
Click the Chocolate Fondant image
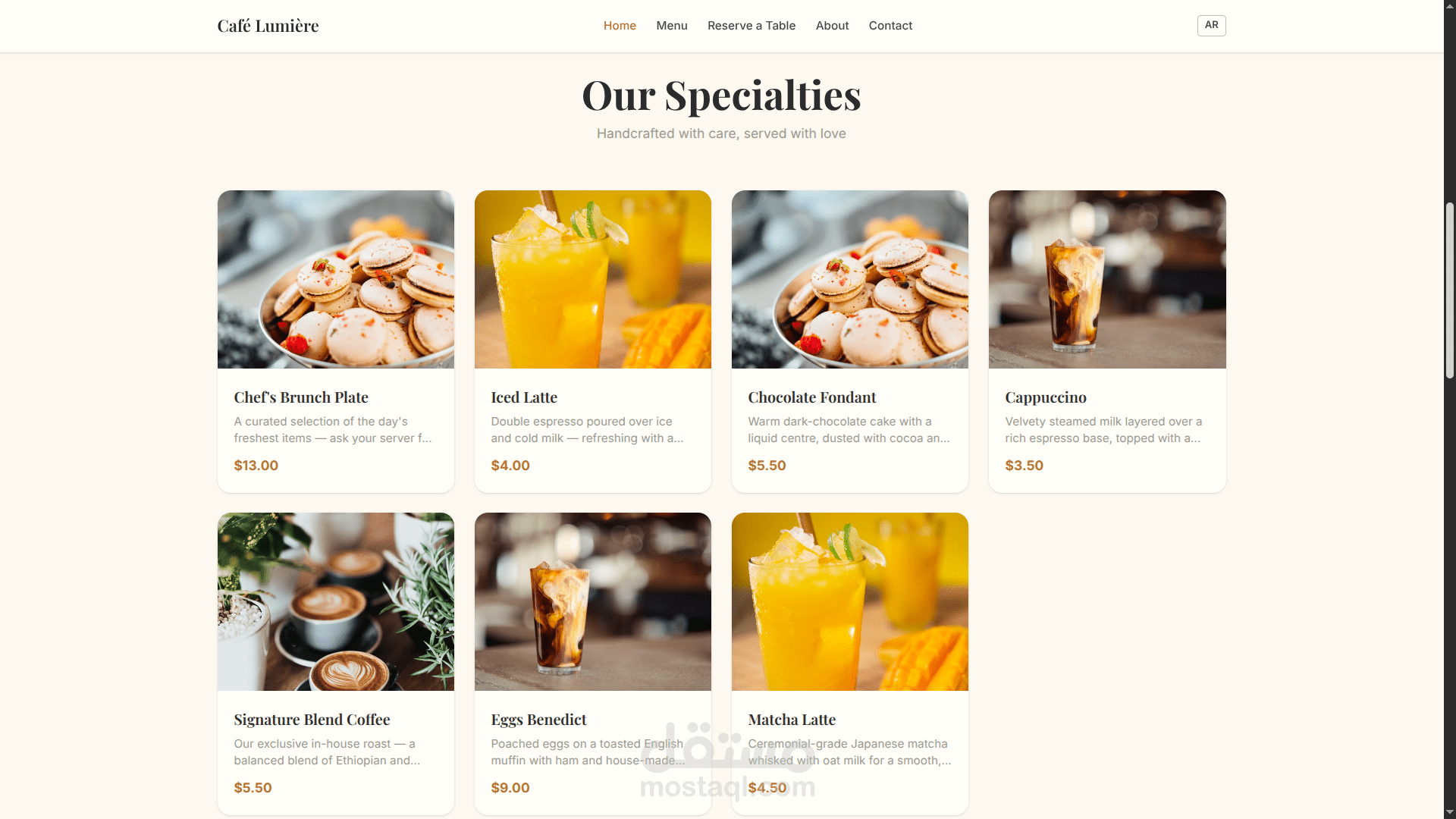coord(850,279)
